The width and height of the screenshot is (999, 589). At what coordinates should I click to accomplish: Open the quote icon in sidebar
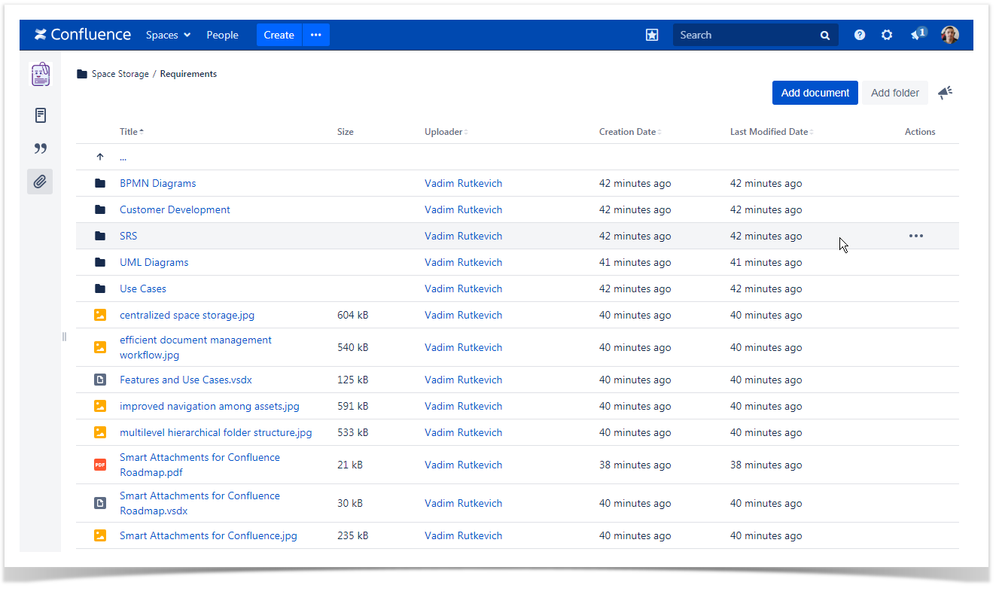click(40, 149)
